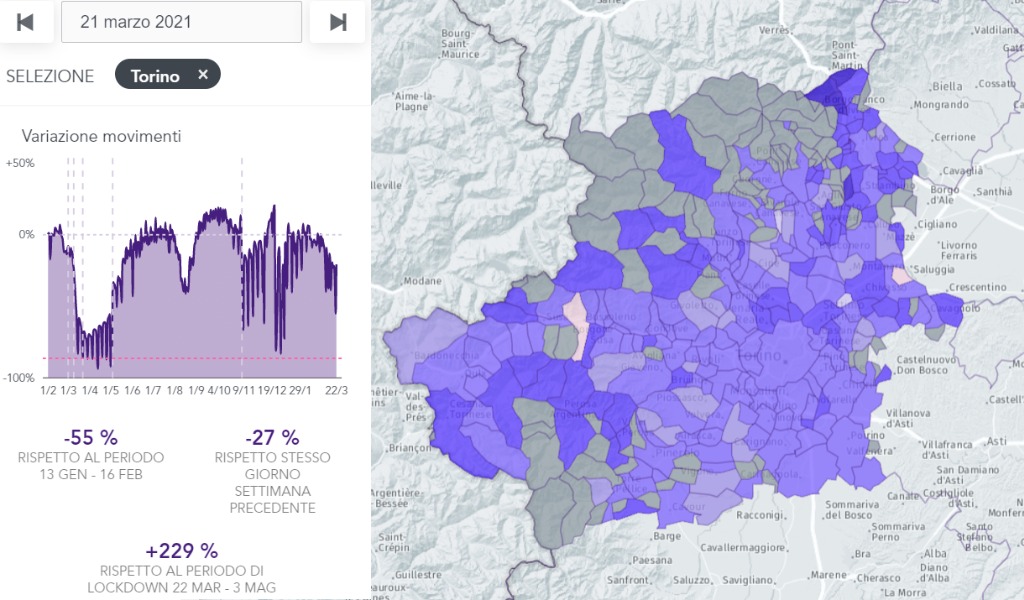Click the date field showing 21 marzo 2021
1024x600 pixels.
pos(181,22)
